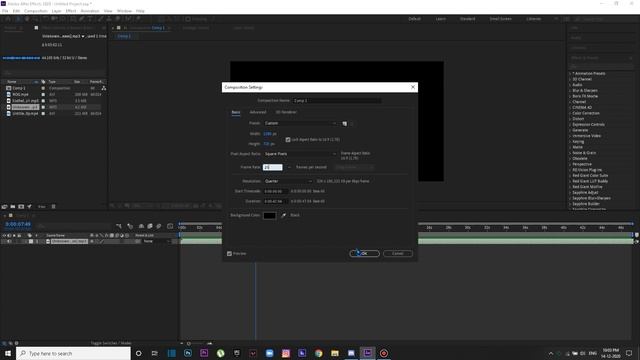Screen dimensions: 640x360
Task: Toggle audio for the Unknown mp3 layer
Action: tap(9, 241)
